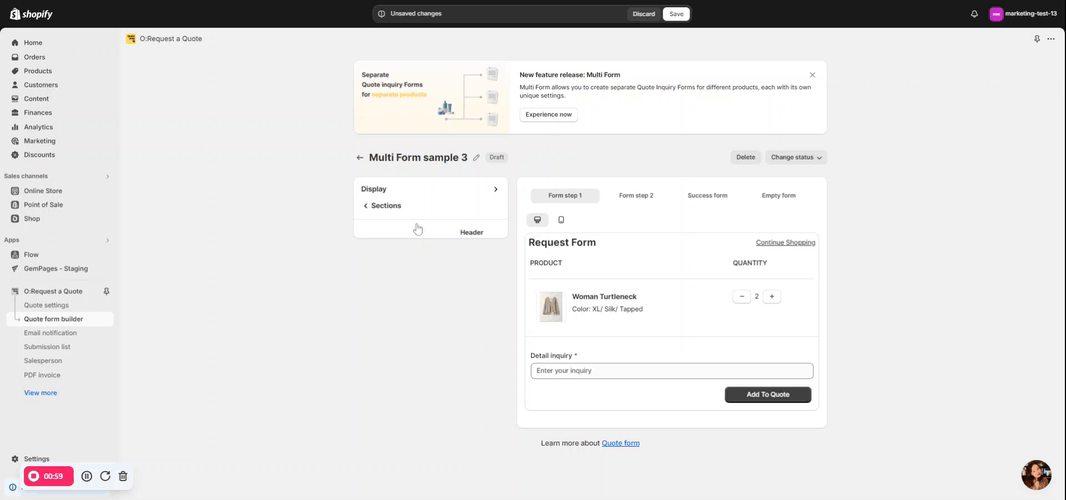
Task: Select the Form step 2 tab
Action: (635, 196)
